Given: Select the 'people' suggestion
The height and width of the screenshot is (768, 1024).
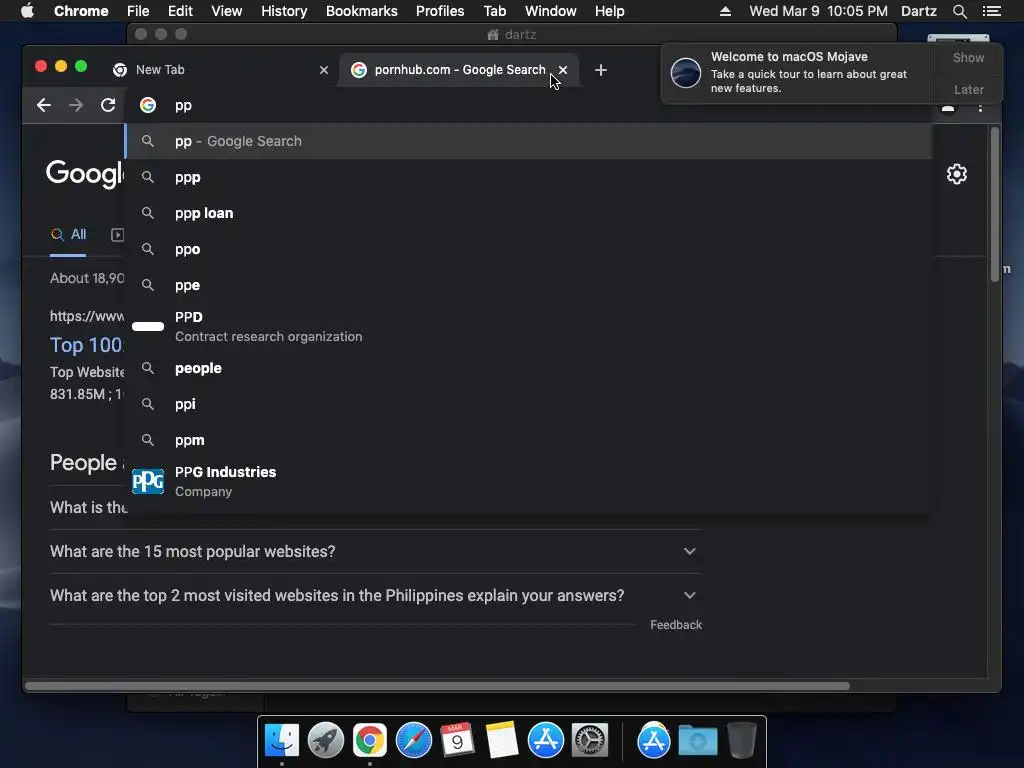Looking at the screenshot, I should [528, 368].
